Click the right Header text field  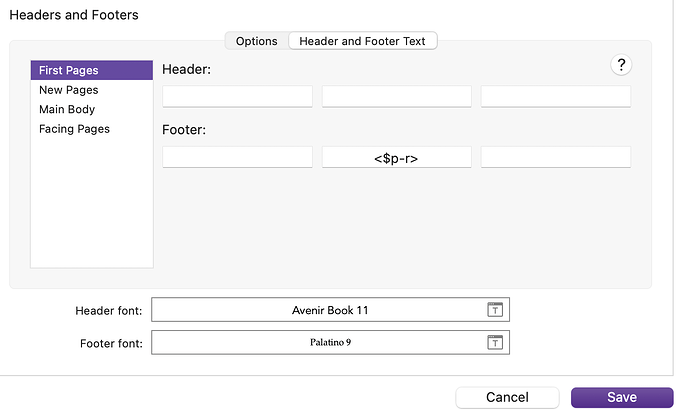(x=556, y=96)
